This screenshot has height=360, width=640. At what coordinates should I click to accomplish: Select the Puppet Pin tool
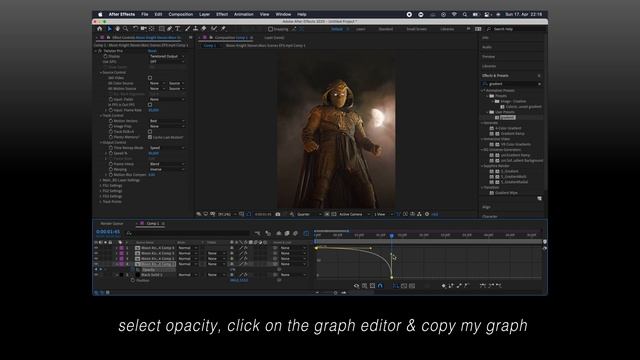point(223,29)
